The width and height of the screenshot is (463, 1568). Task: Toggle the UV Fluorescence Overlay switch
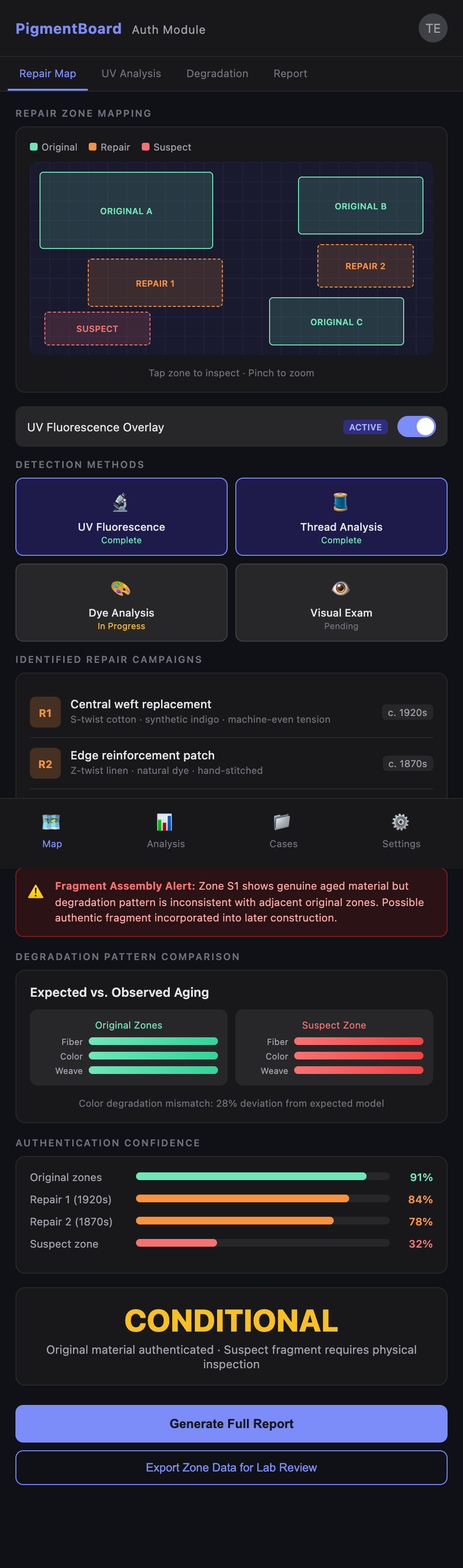(x=416, y=426)
